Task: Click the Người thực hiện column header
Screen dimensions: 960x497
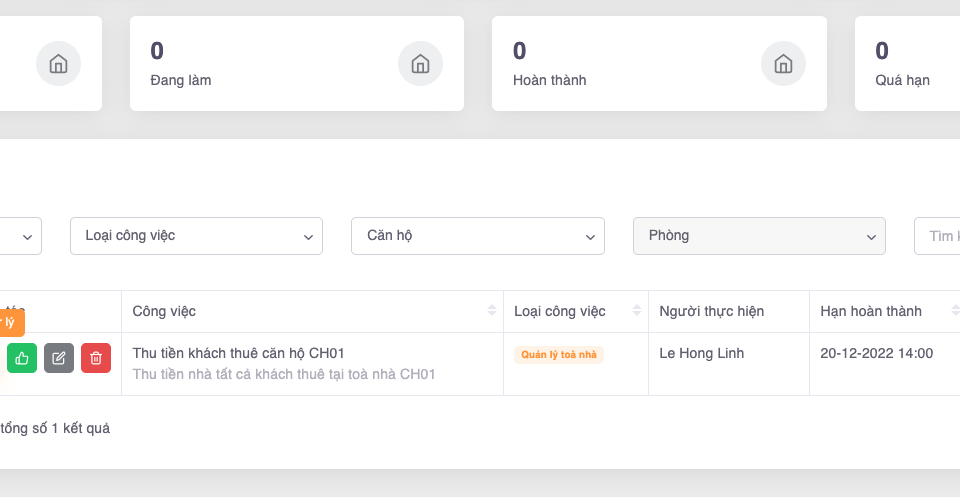Action: (x=711, y=311)
